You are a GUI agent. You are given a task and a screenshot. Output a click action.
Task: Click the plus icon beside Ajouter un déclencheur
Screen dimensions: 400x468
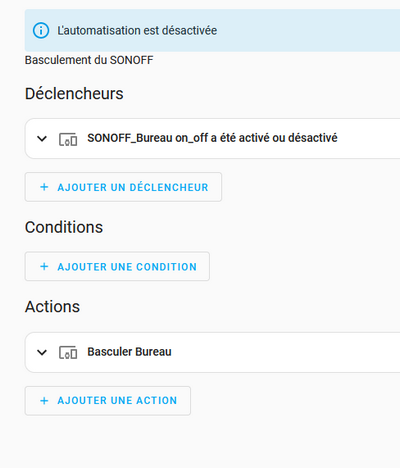[44, 187]
